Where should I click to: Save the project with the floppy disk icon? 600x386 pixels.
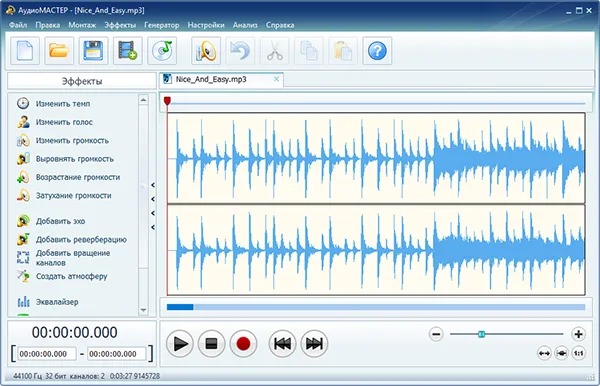[93, 50]
